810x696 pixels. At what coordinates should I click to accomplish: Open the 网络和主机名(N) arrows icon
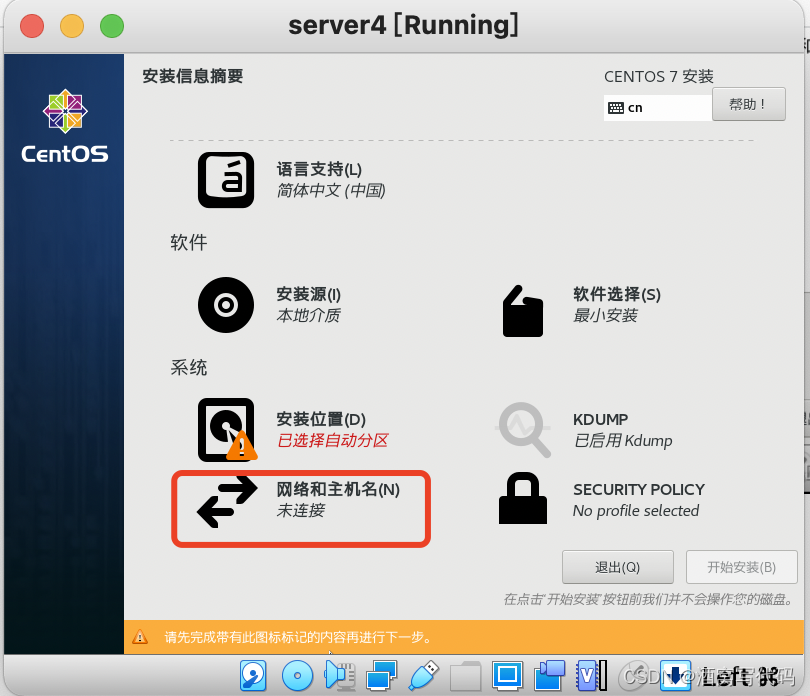227,502
